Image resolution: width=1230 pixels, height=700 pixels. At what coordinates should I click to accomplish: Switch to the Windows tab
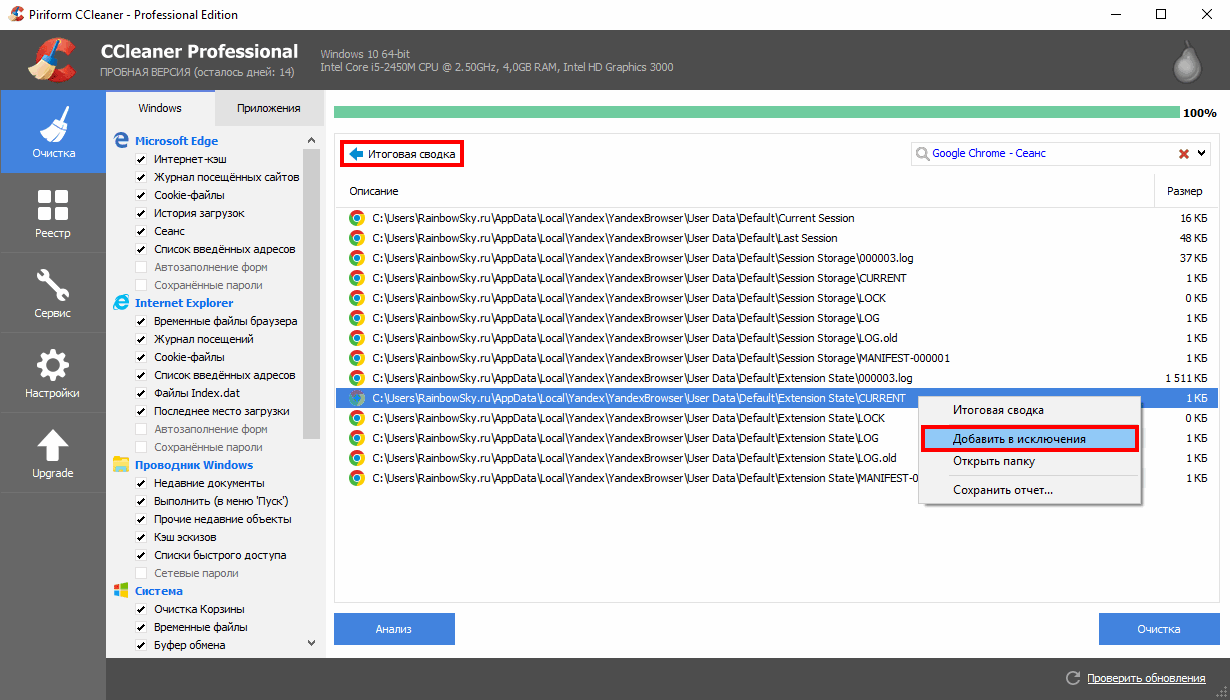click(x=160, y=108)
